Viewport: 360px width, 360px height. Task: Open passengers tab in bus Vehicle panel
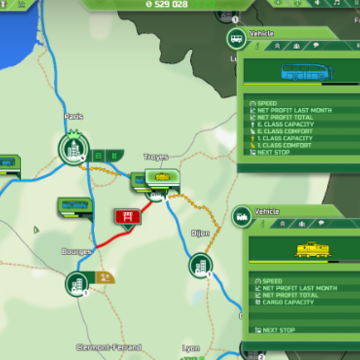point(296,46)
